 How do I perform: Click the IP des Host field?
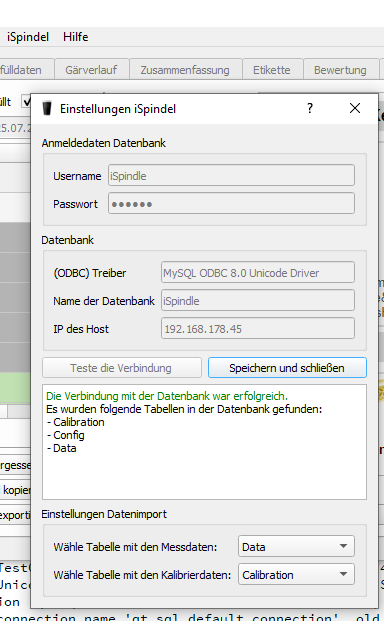(258, 329)
